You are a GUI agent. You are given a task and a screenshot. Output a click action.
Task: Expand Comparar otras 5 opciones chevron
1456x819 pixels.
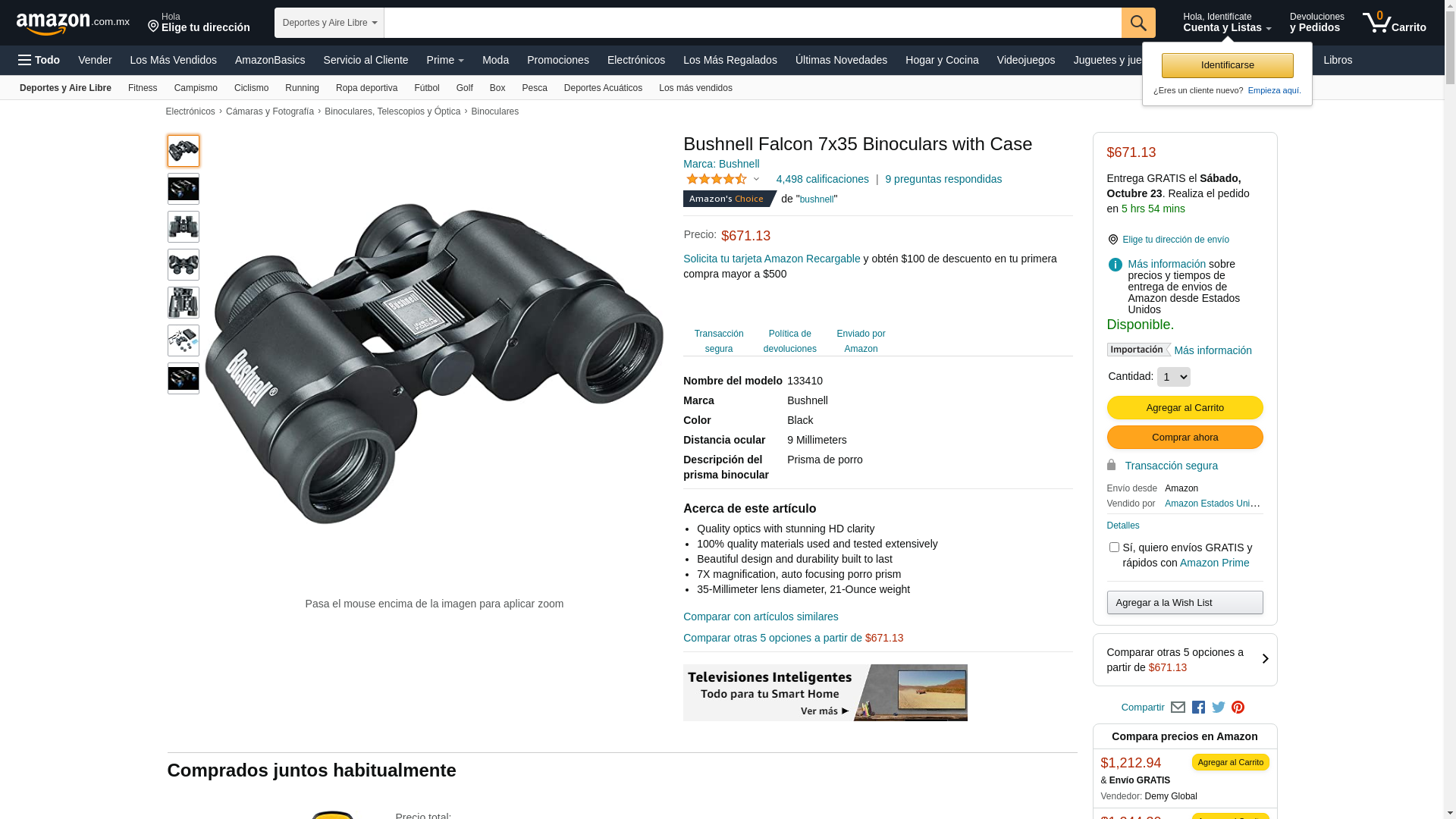1265,659
